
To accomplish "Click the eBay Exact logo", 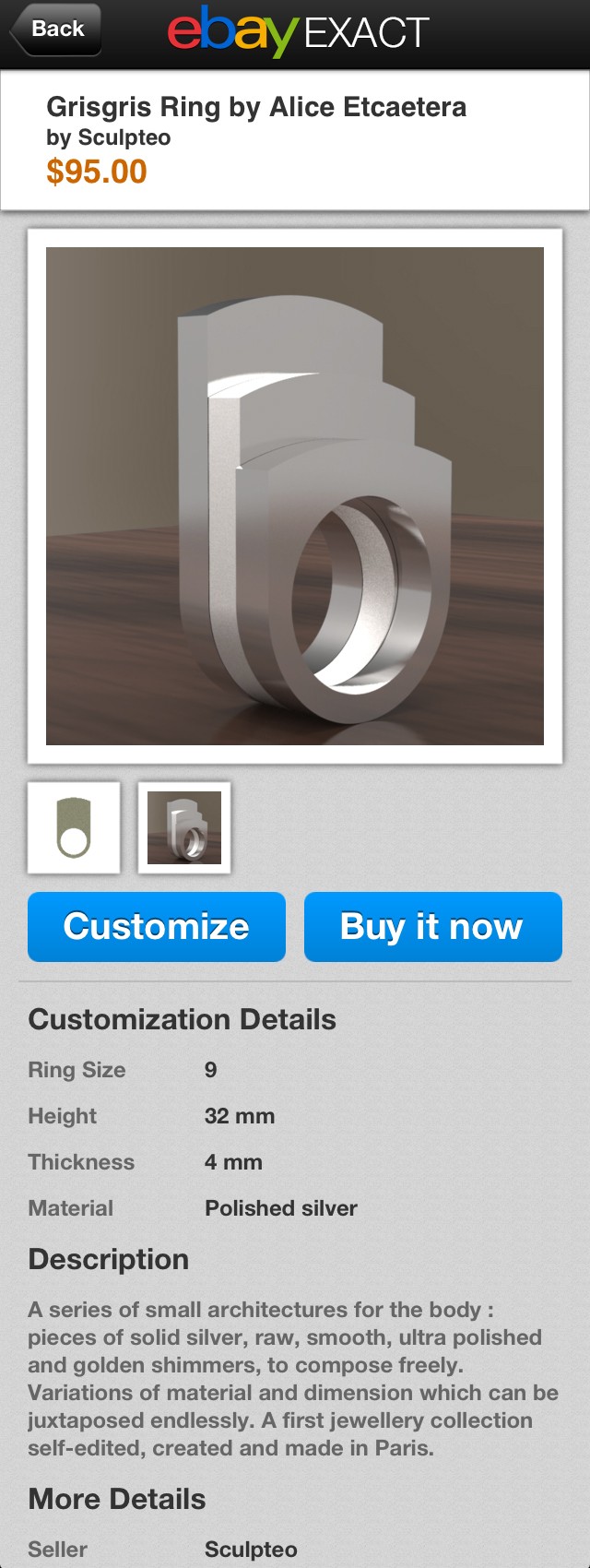I will coord(298,33).
